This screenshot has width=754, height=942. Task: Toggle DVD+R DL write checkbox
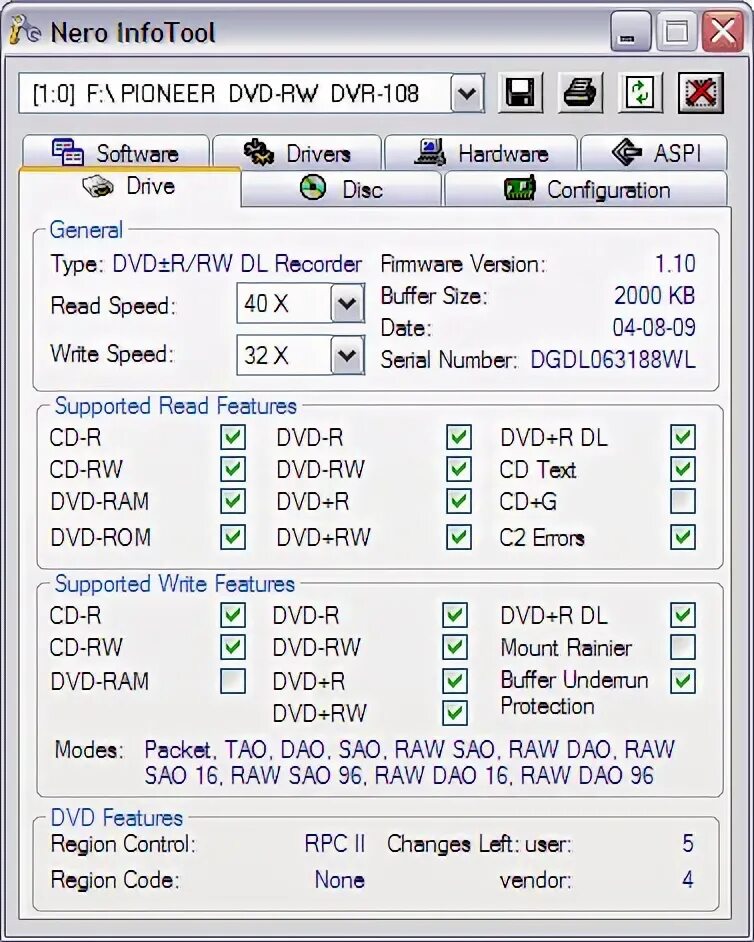[x=683, y=615]
